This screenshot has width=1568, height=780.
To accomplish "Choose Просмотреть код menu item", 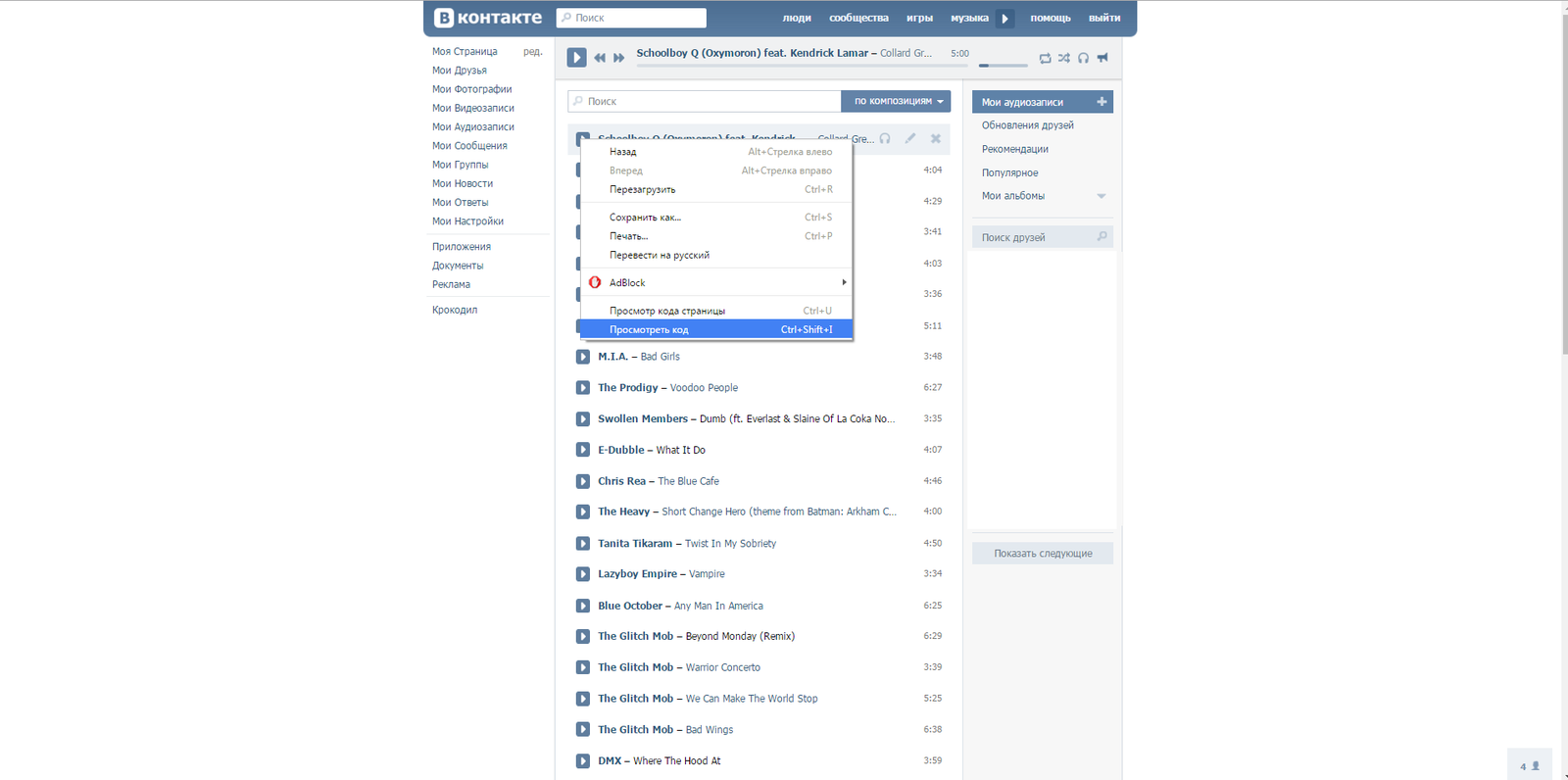I will click(716, 329).
